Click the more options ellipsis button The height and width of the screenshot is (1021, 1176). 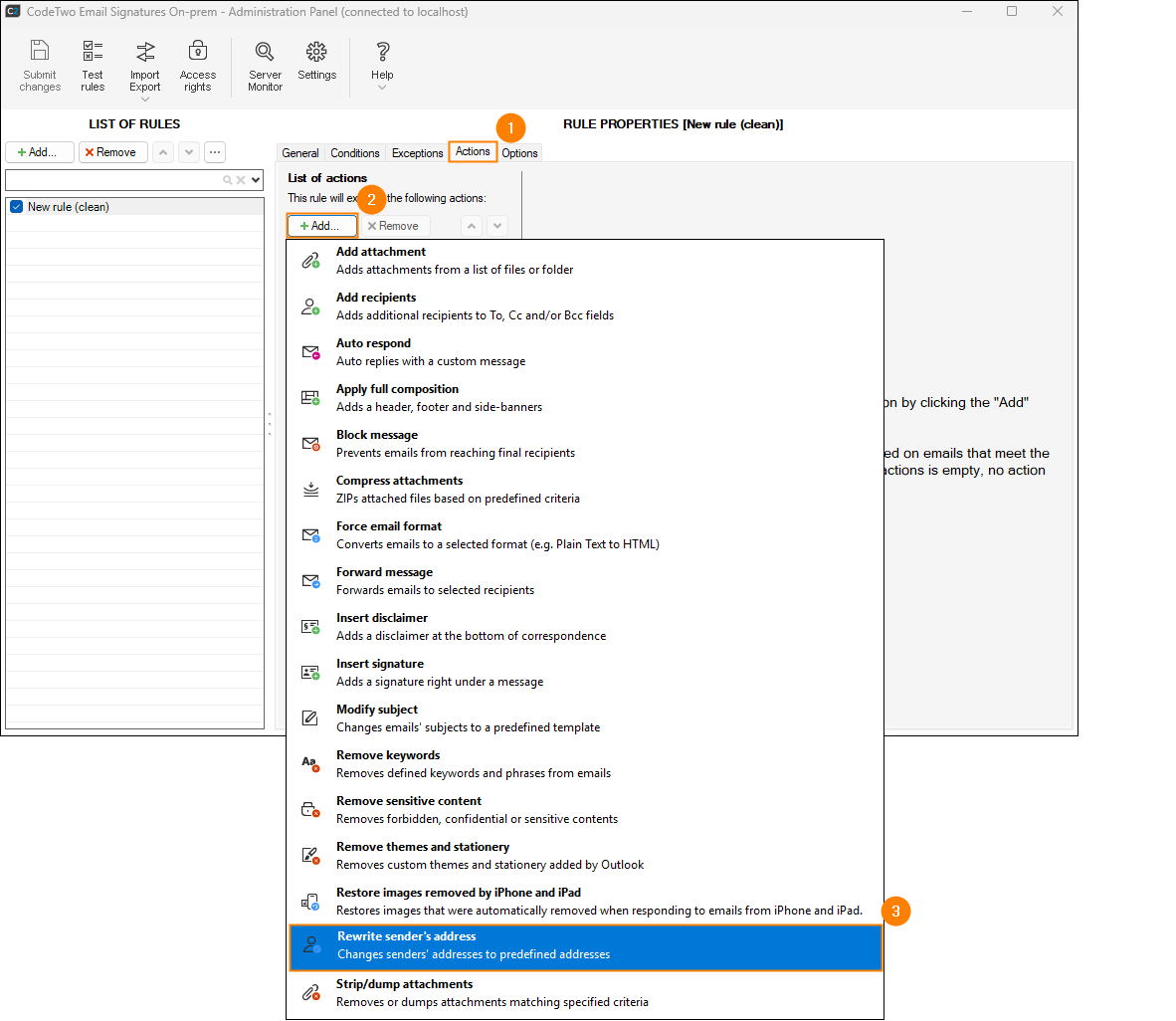[215, 152]
